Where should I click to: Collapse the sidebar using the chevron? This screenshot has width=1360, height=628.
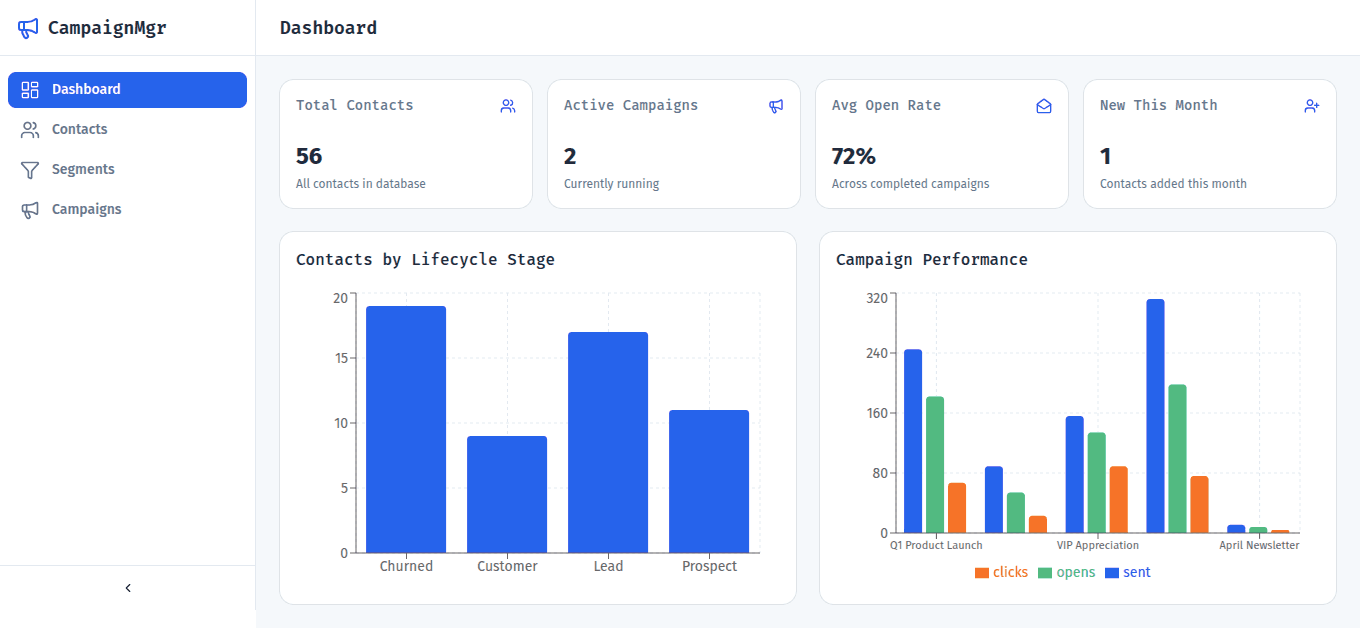click(x=127, y=588)
